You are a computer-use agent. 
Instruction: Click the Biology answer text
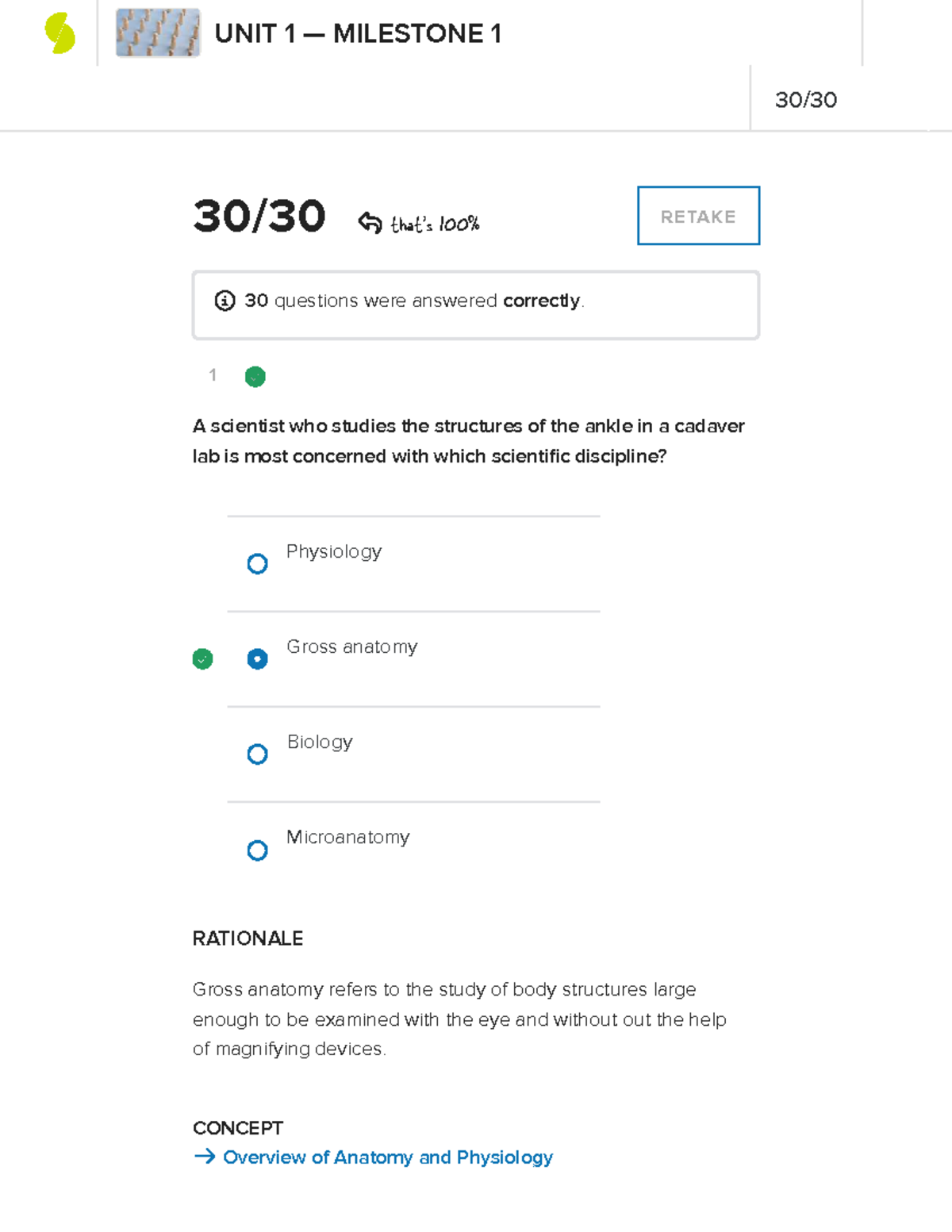(x=320, y=743)
